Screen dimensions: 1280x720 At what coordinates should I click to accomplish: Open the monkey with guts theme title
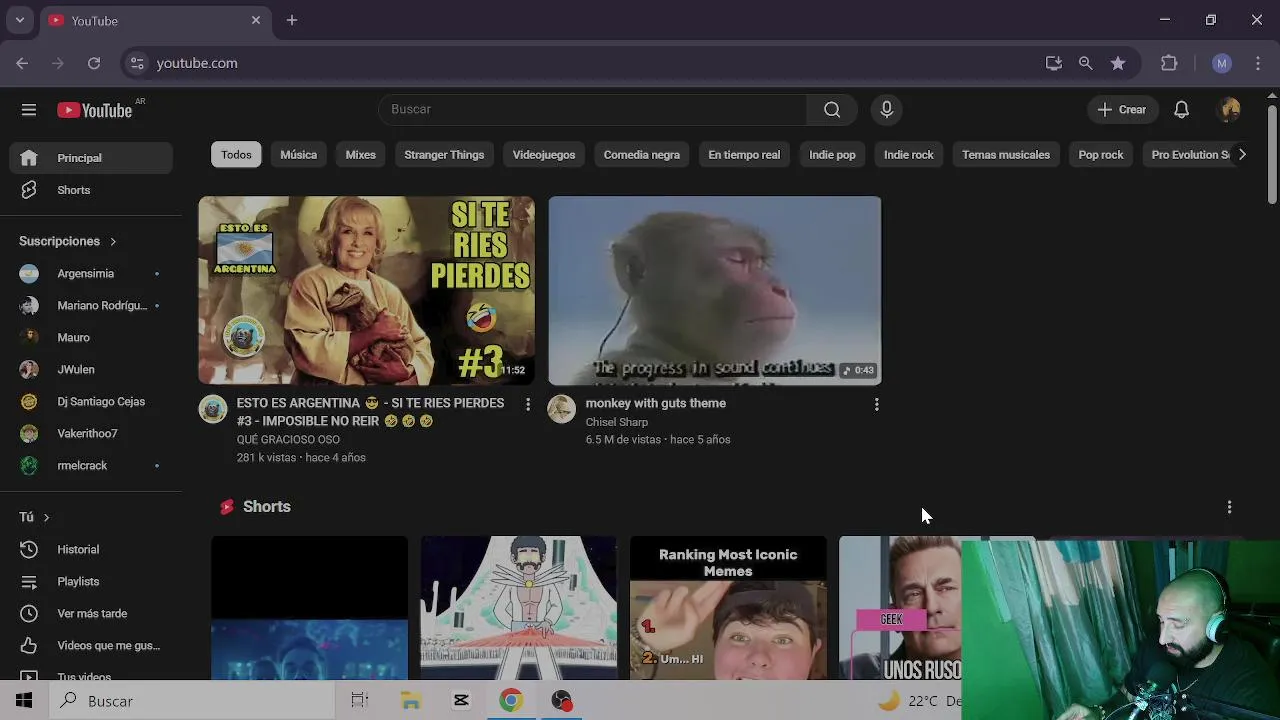pyautogui.click(x=656, y=403)
